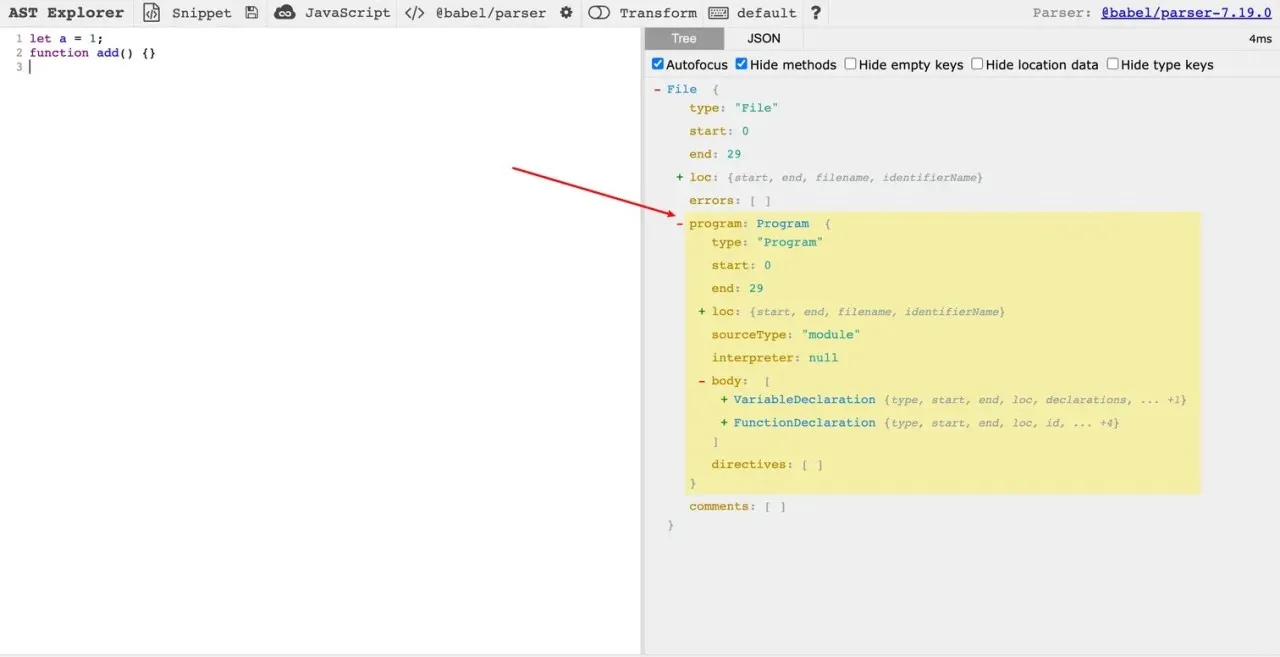Click the Snippet code file icon
Screen dimensions: 1280x657
[151, 13]
